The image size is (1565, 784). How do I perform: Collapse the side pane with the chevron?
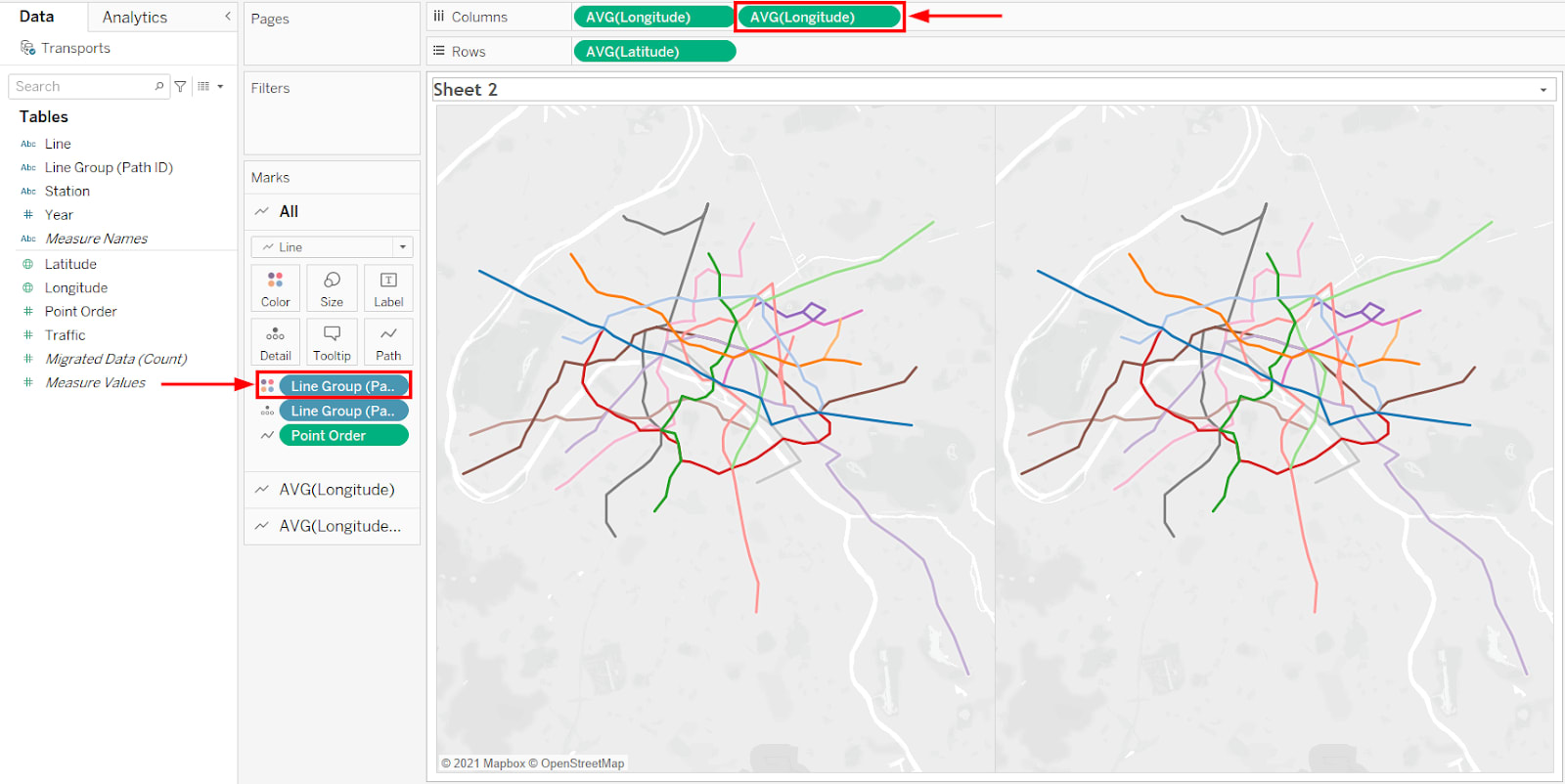(x=227, y=16)
